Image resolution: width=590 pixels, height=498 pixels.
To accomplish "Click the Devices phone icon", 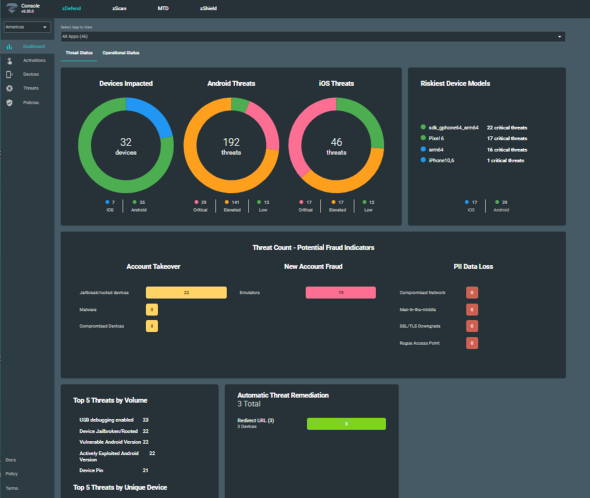I will tap(9, 75).
